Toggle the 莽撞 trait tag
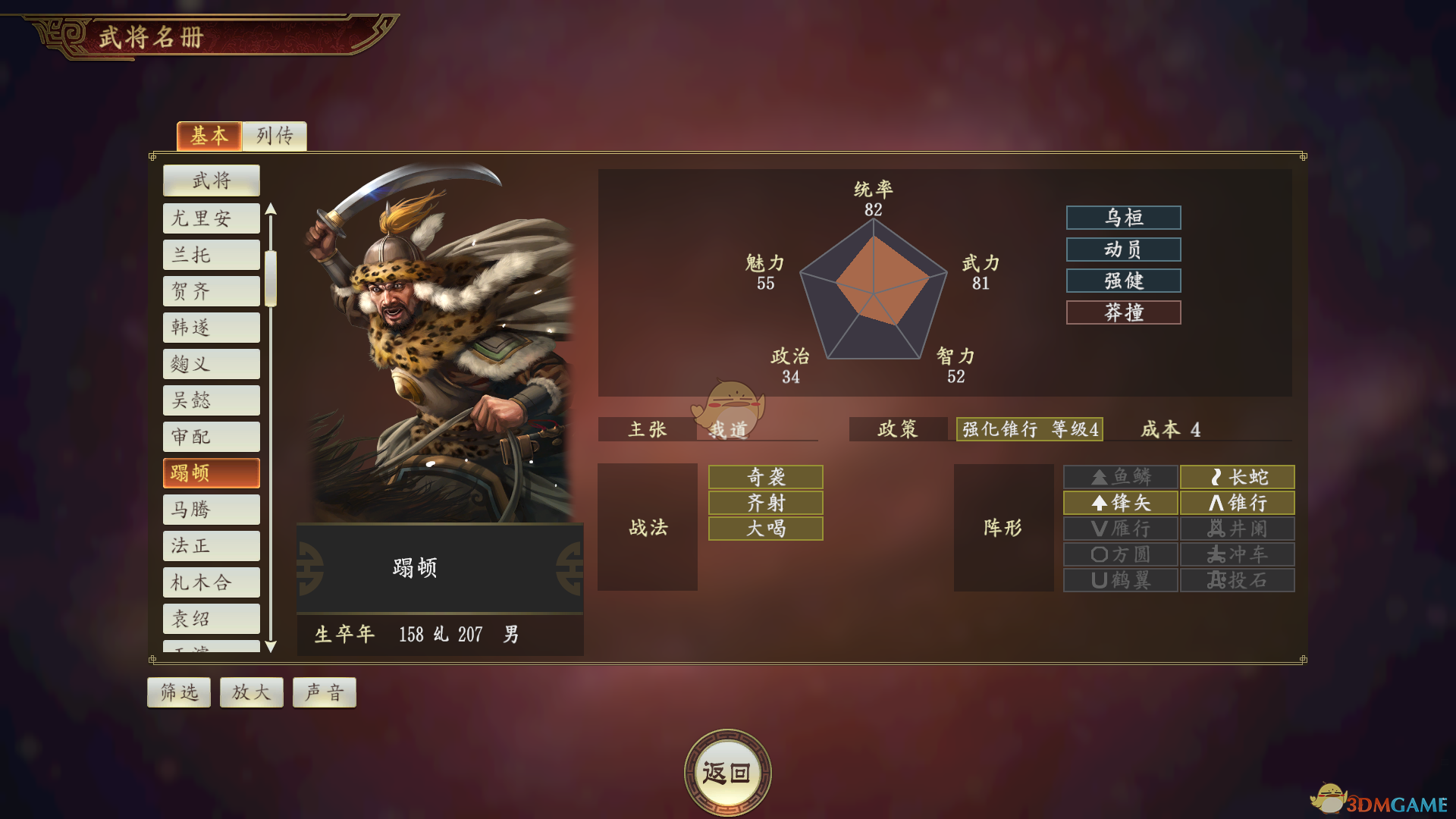This screenshot has width=1456, height=819. click(1124, 312)
